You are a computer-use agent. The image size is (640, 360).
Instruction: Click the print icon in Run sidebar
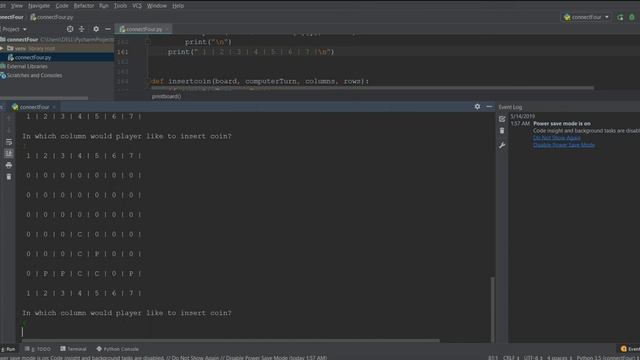9,165
